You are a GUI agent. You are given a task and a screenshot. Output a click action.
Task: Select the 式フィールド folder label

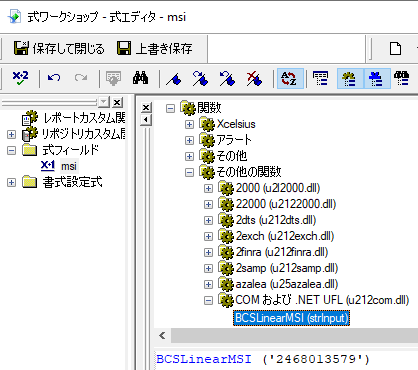(71, 150)
